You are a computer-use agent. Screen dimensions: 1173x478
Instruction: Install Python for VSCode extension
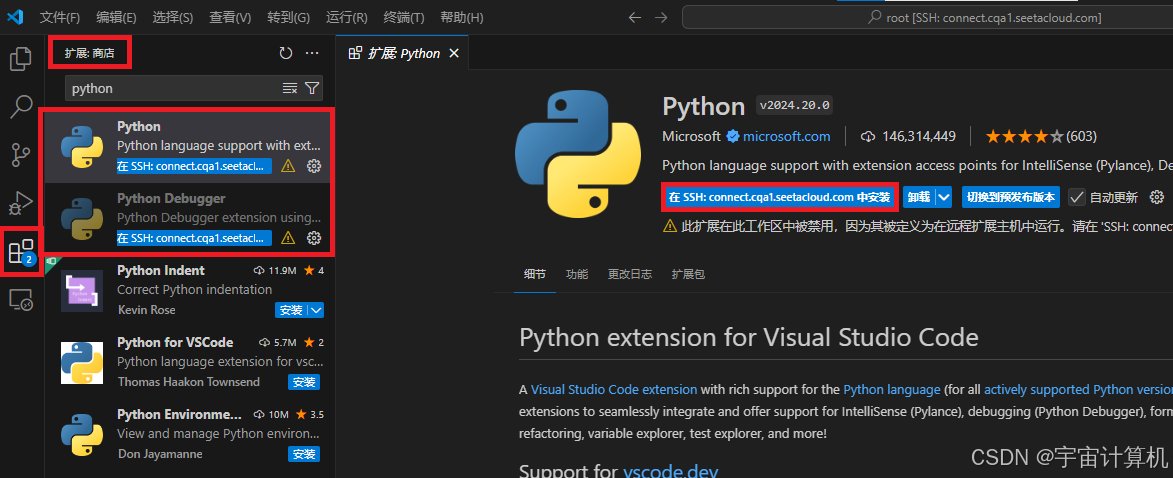click(304, 382)
